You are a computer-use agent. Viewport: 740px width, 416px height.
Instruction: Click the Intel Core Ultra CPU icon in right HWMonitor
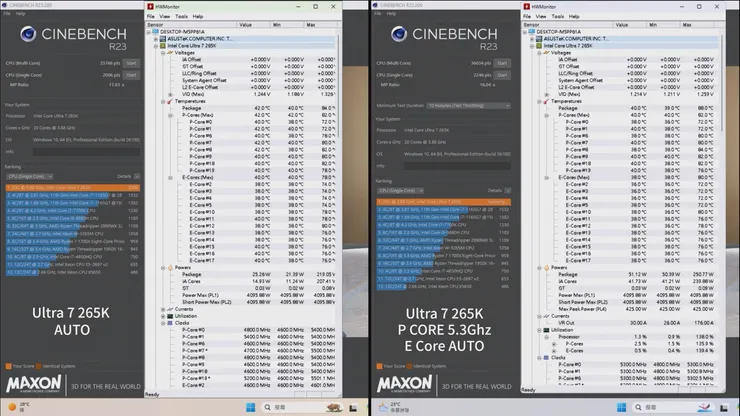pos(539,46)
